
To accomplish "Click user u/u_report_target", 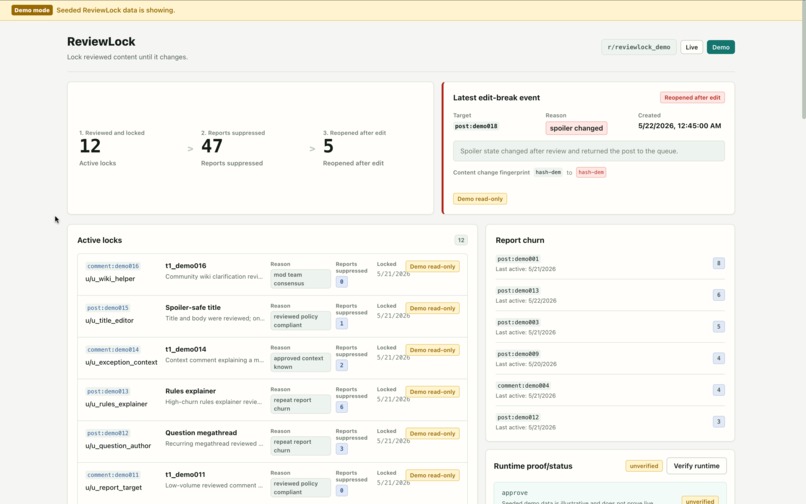I will (114, 488).
